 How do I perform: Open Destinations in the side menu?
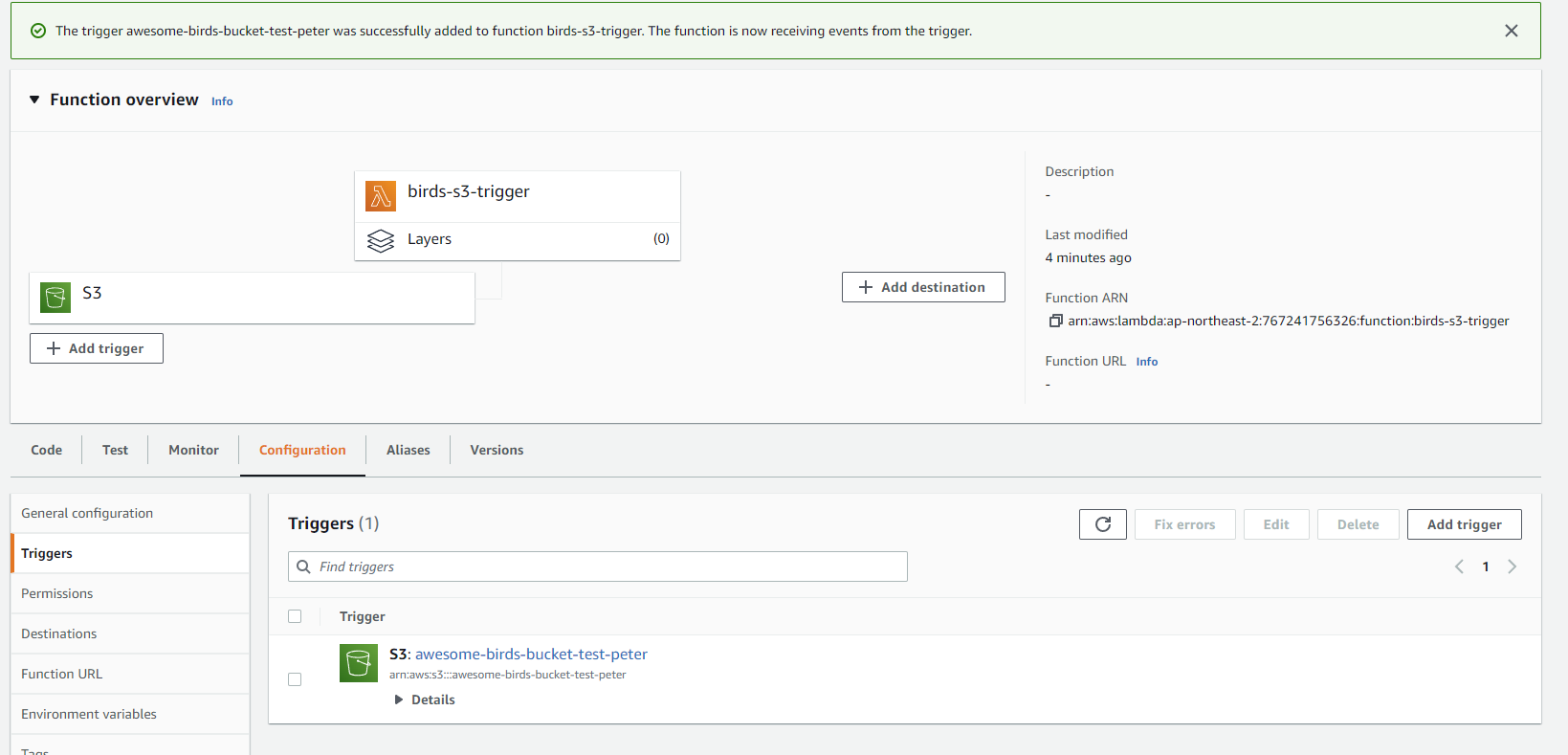click(130, 633)
